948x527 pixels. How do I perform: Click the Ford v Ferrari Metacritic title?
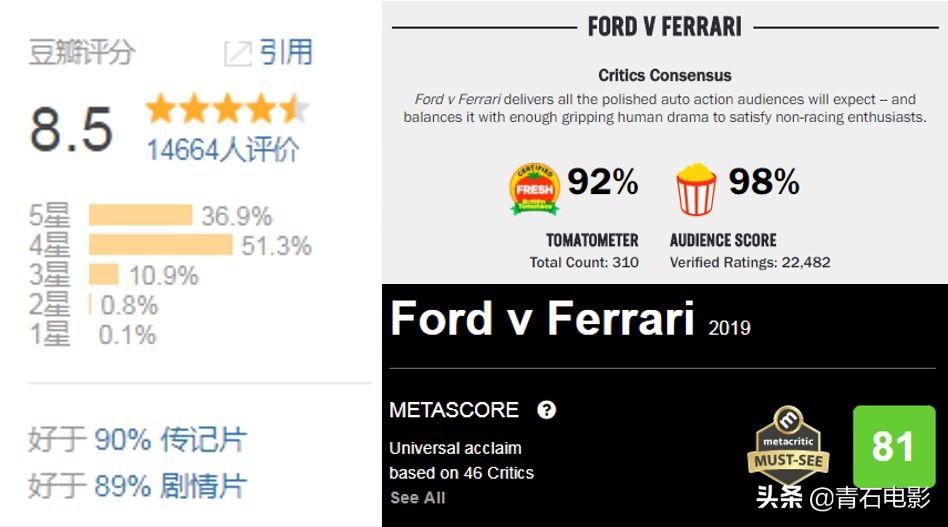tap(541, 319)
